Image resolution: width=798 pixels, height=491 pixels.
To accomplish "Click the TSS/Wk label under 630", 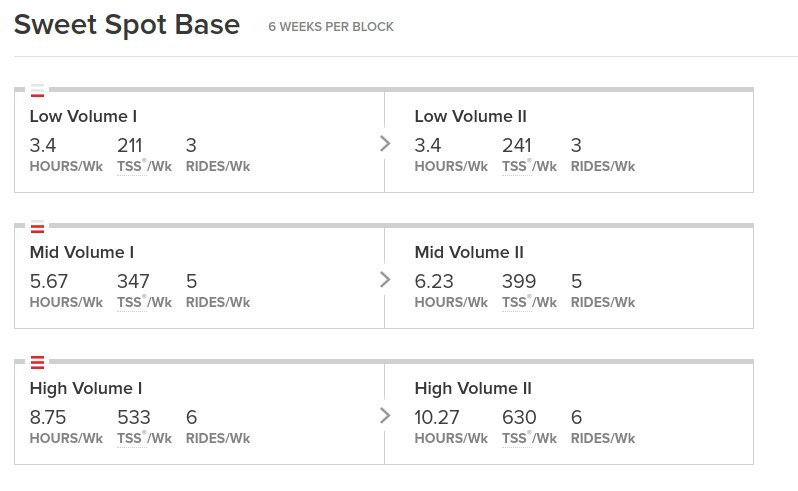I will click(529, 438).
